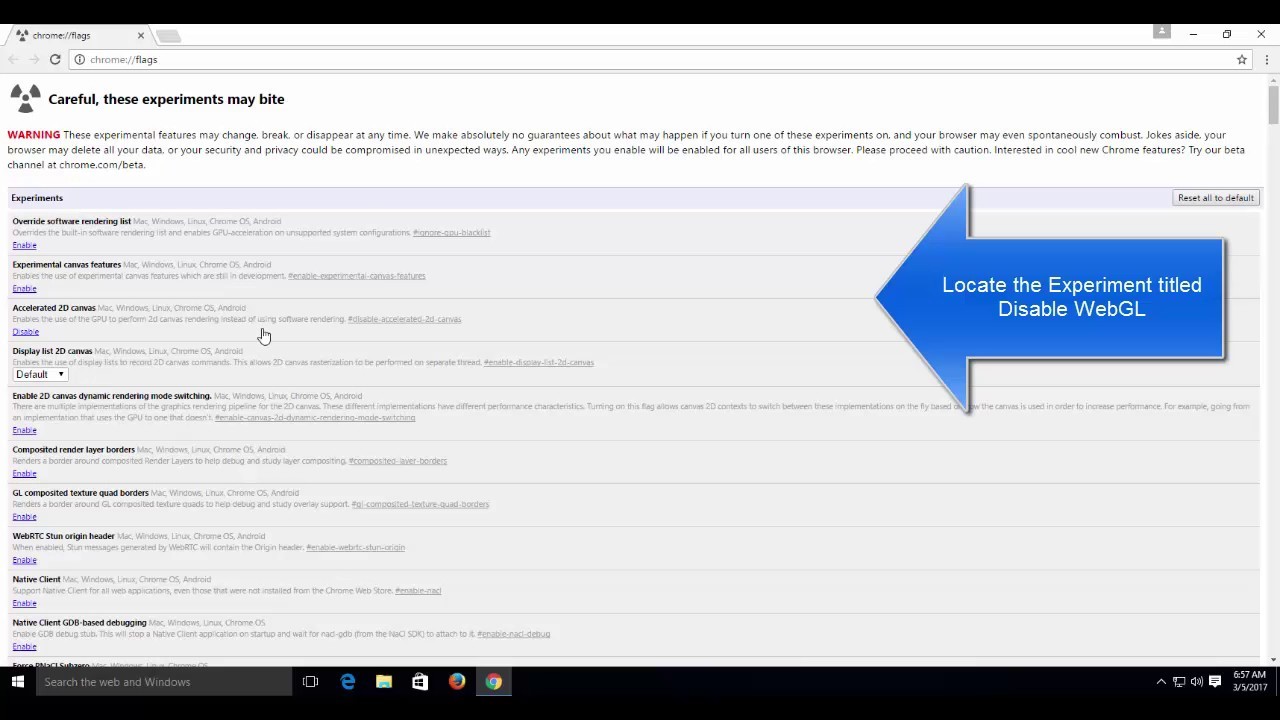Screen dimensions: 1280x720
Task: Open #gl-composited-texture-quad-borders anchor link
Action: tap(420, 504)
